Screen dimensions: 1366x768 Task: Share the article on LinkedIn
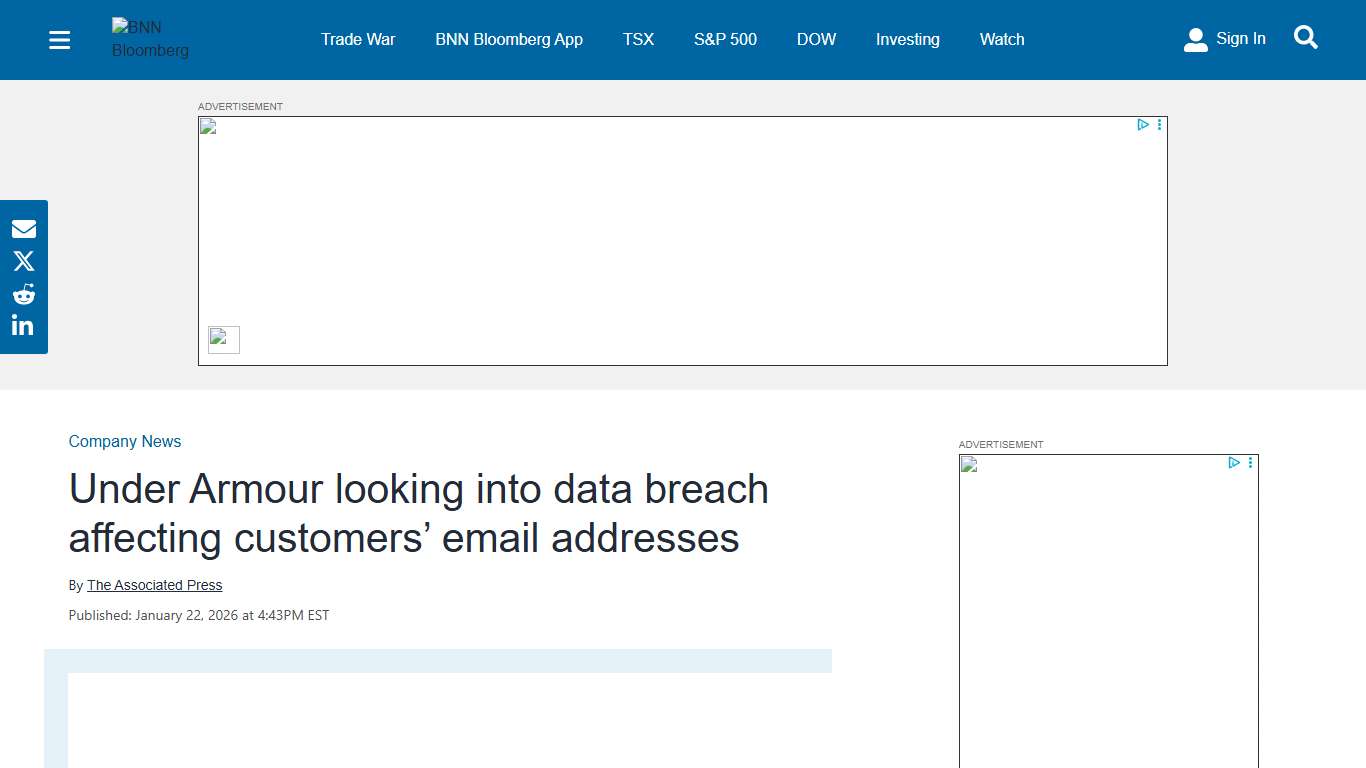click(x=23, y=324)
